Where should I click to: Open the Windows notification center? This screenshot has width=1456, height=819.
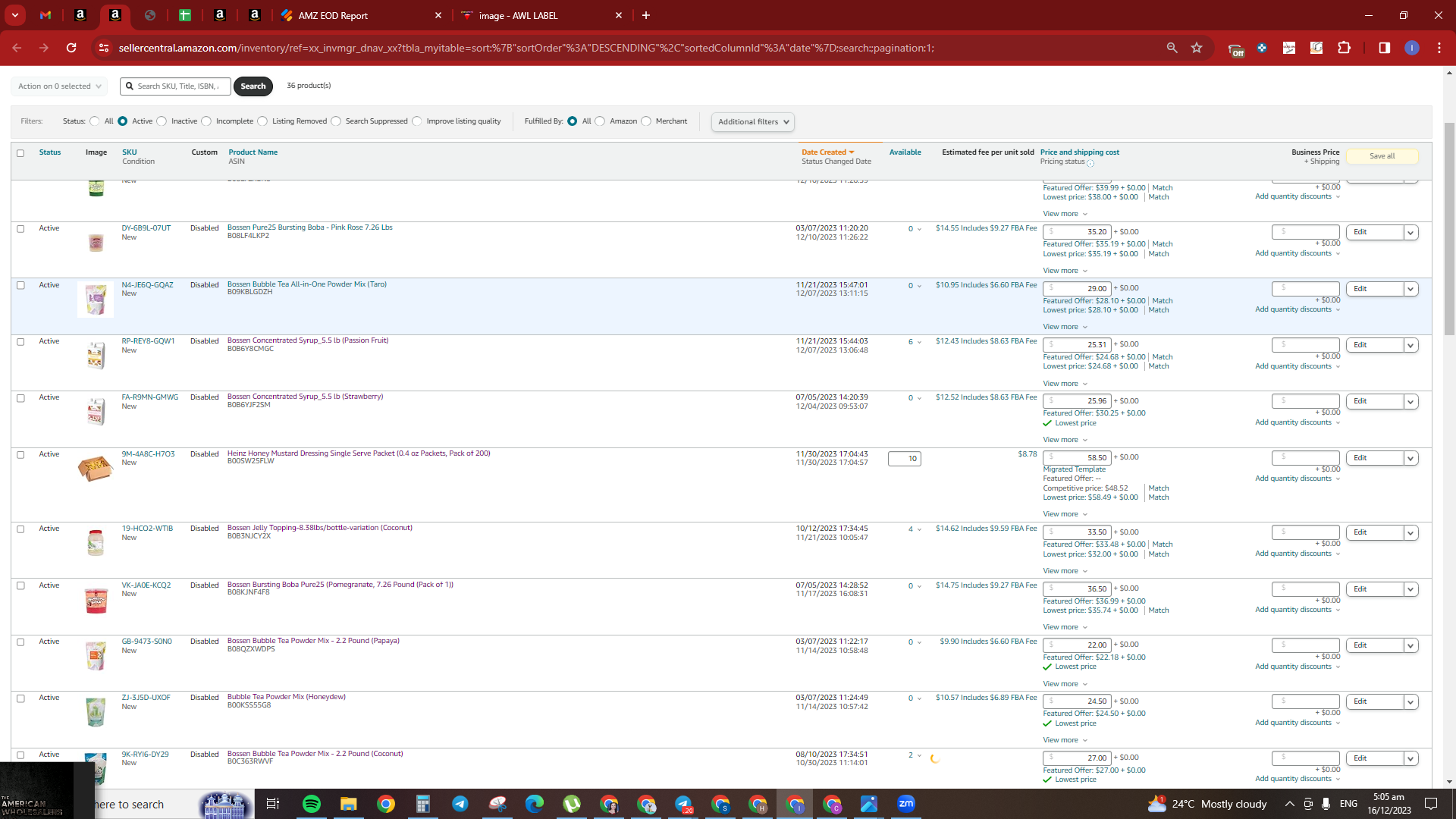coord(1431,804)
